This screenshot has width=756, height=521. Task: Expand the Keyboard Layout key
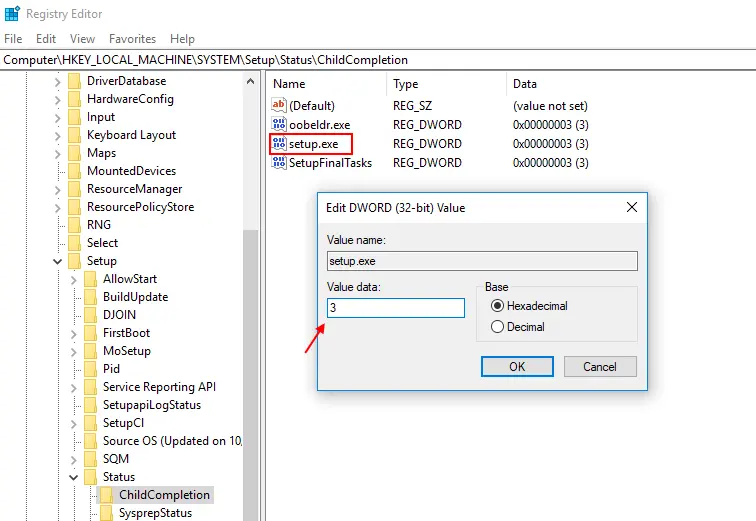click(x=57, y=136)
